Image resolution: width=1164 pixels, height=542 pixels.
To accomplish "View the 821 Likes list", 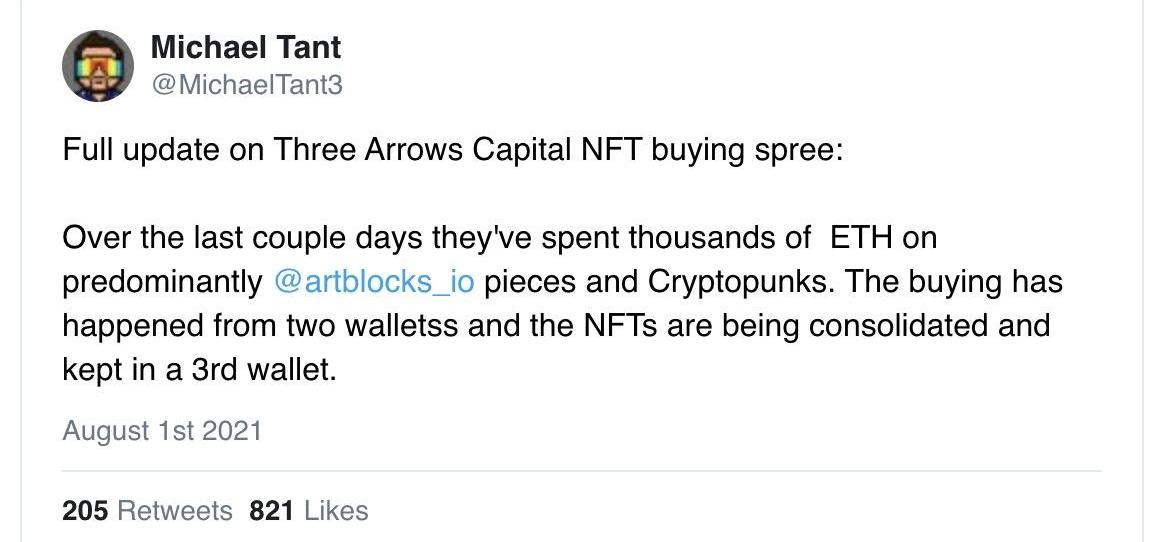I will (309, 511).
